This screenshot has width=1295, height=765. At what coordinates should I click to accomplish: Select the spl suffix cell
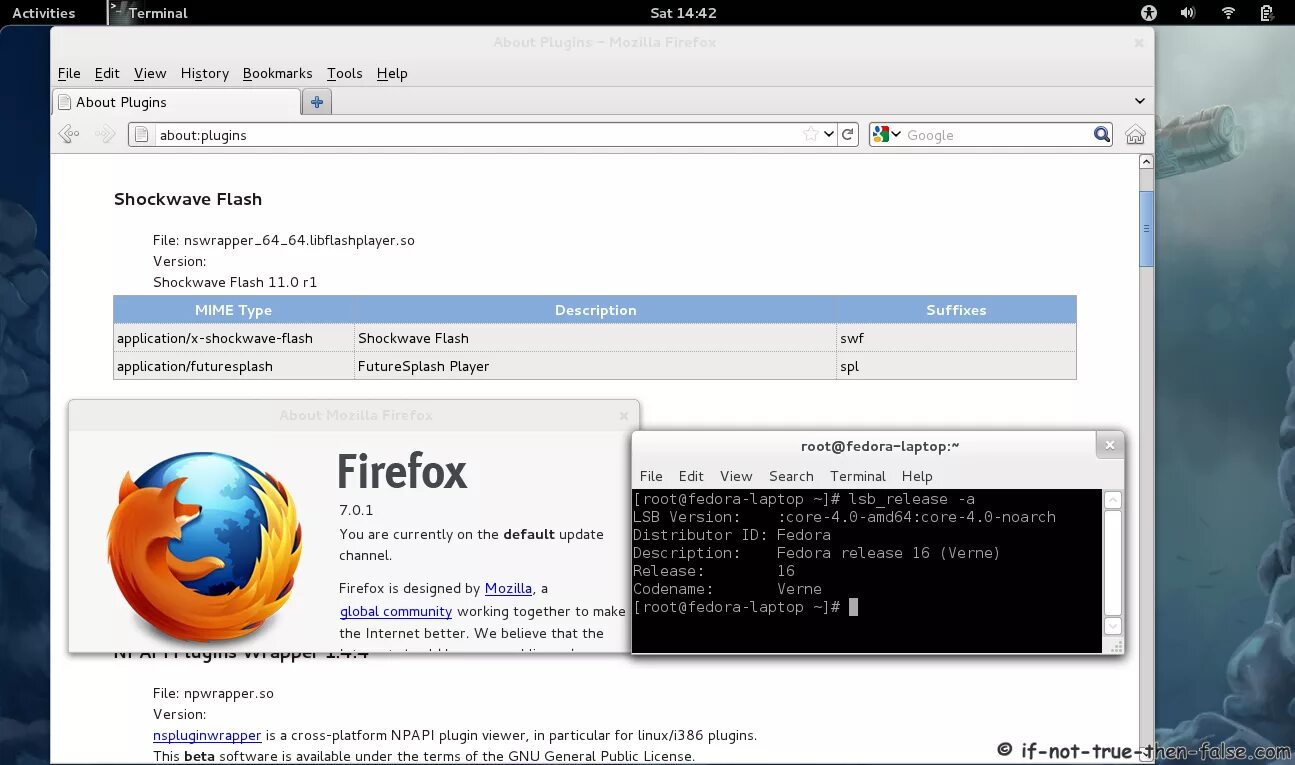956,366
